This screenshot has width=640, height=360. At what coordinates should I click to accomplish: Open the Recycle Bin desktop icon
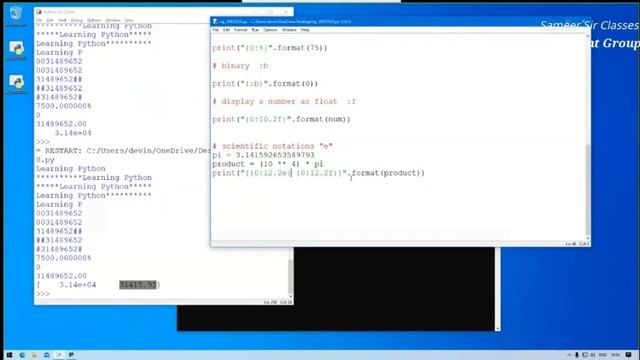tap(16, 16)
